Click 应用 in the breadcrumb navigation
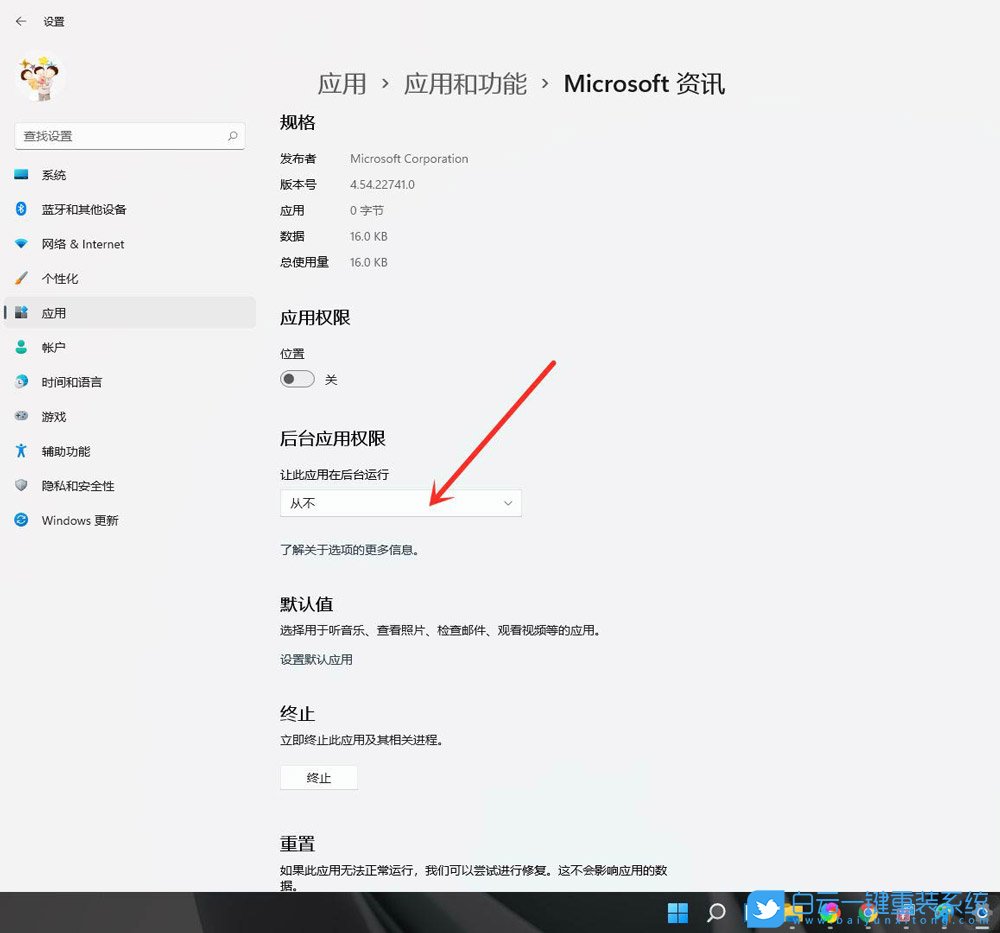Screen dimensions: 1000x933 pos(343,84)
